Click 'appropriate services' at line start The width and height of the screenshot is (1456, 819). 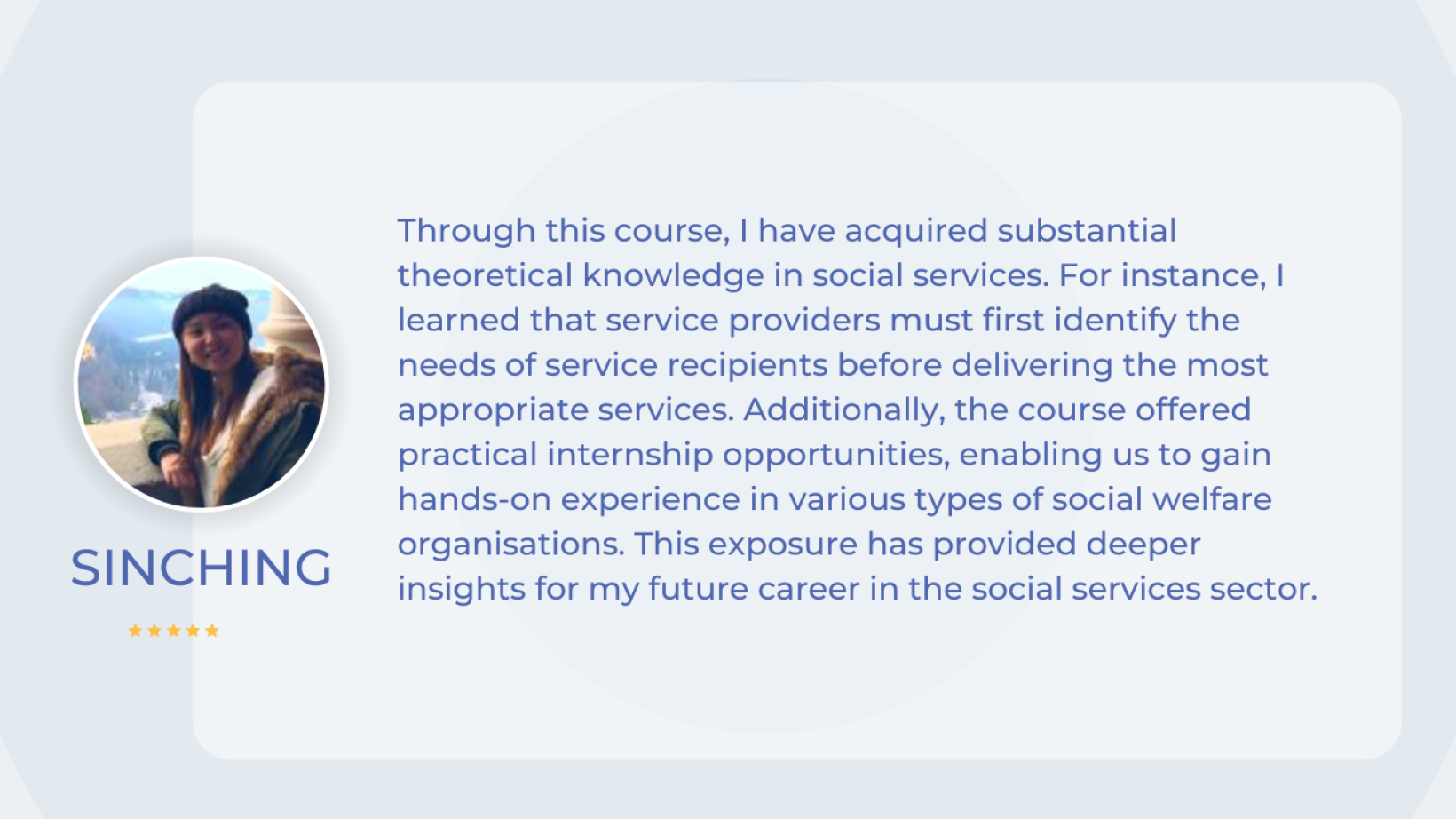pyautogui.click(x=565, y=410)
